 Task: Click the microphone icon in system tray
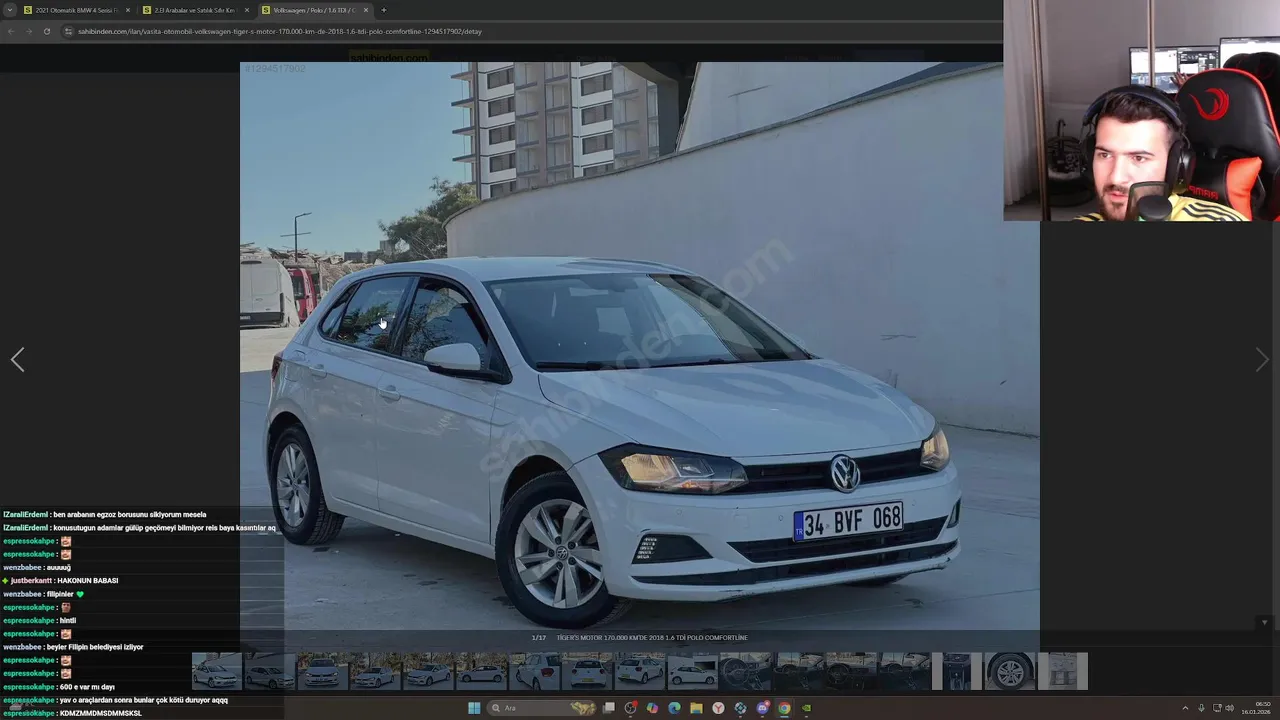click(x=1201, y=708)
